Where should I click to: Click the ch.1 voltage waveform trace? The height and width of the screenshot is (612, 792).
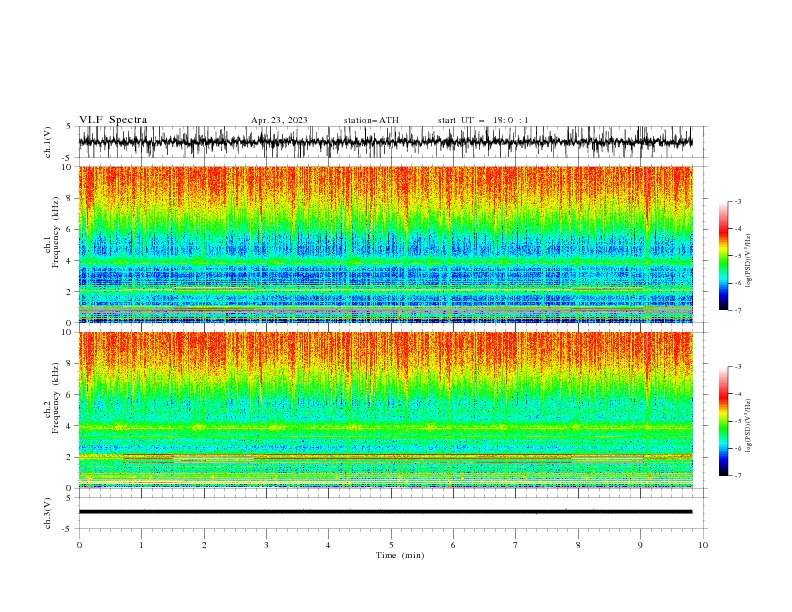coord(385,142)
